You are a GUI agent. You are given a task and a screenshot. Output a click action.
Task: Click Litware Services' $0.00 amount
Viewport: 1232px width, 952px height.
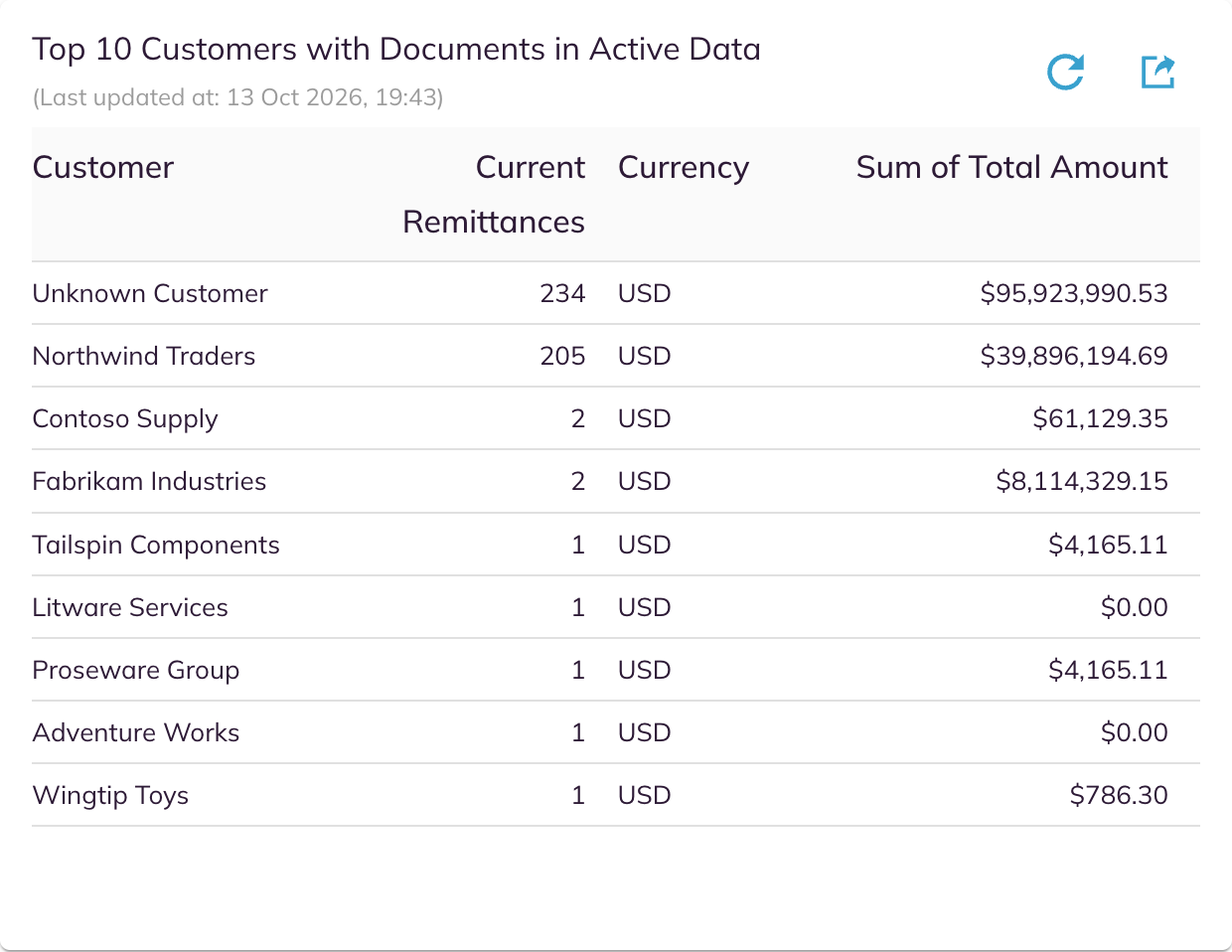tap(1135, 607)
